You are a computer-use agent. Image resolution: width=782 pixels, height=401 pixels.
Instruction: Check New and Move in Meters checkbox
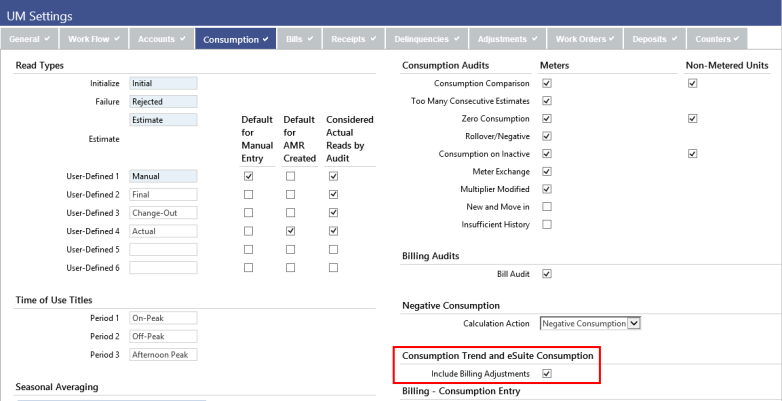[x=547, y=206]
